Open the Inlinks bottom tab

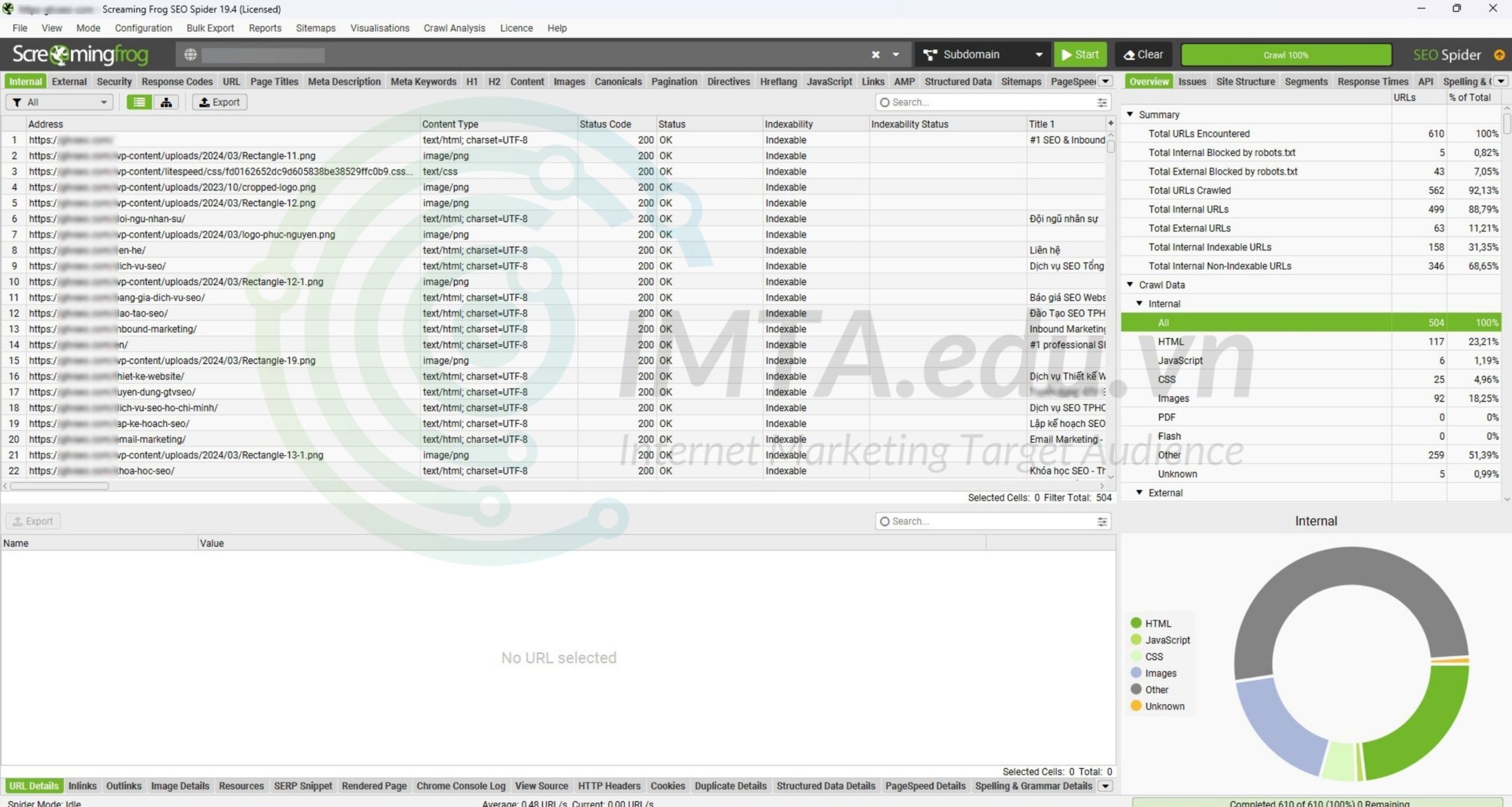82,786
